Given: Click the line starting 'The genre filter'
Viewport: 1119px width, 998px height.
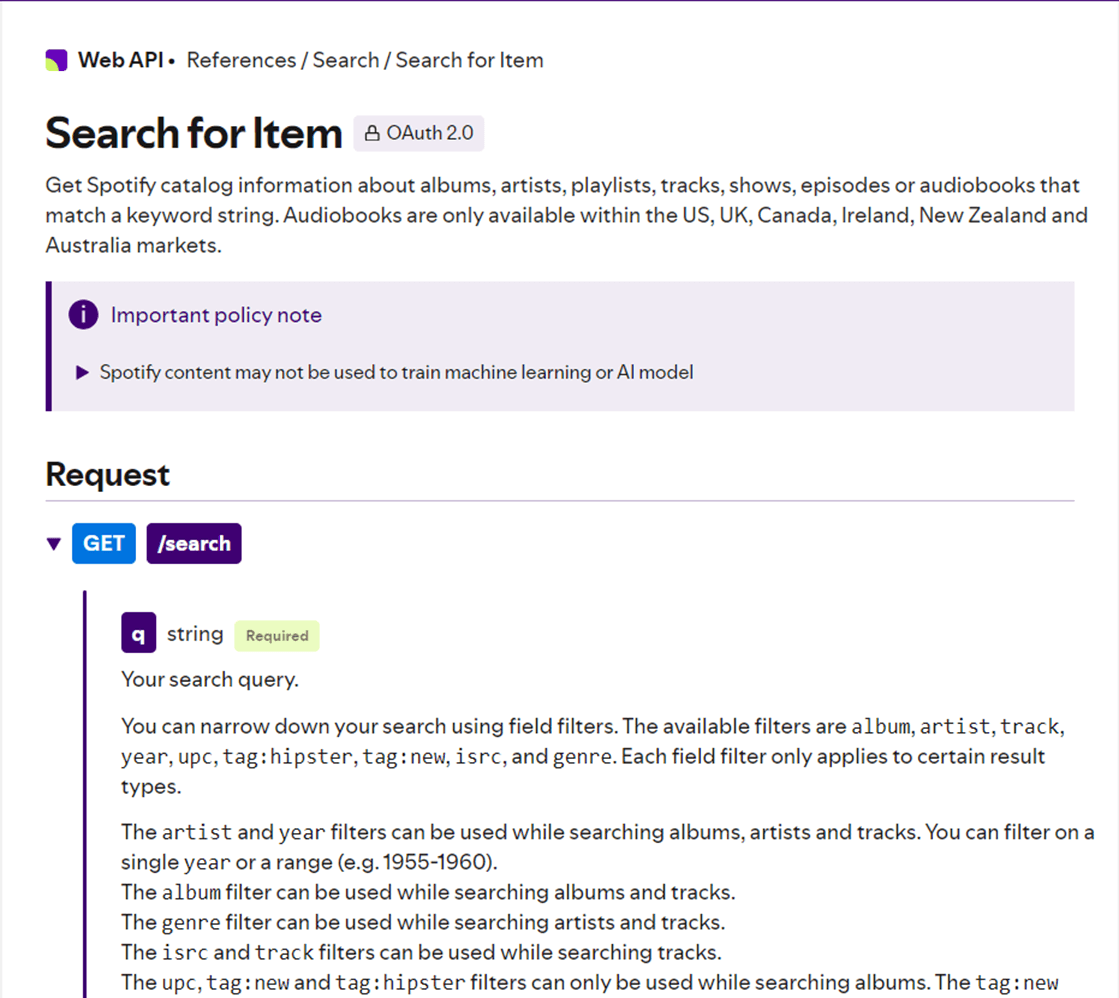Looking at the screenshot, I should point(423,922).
